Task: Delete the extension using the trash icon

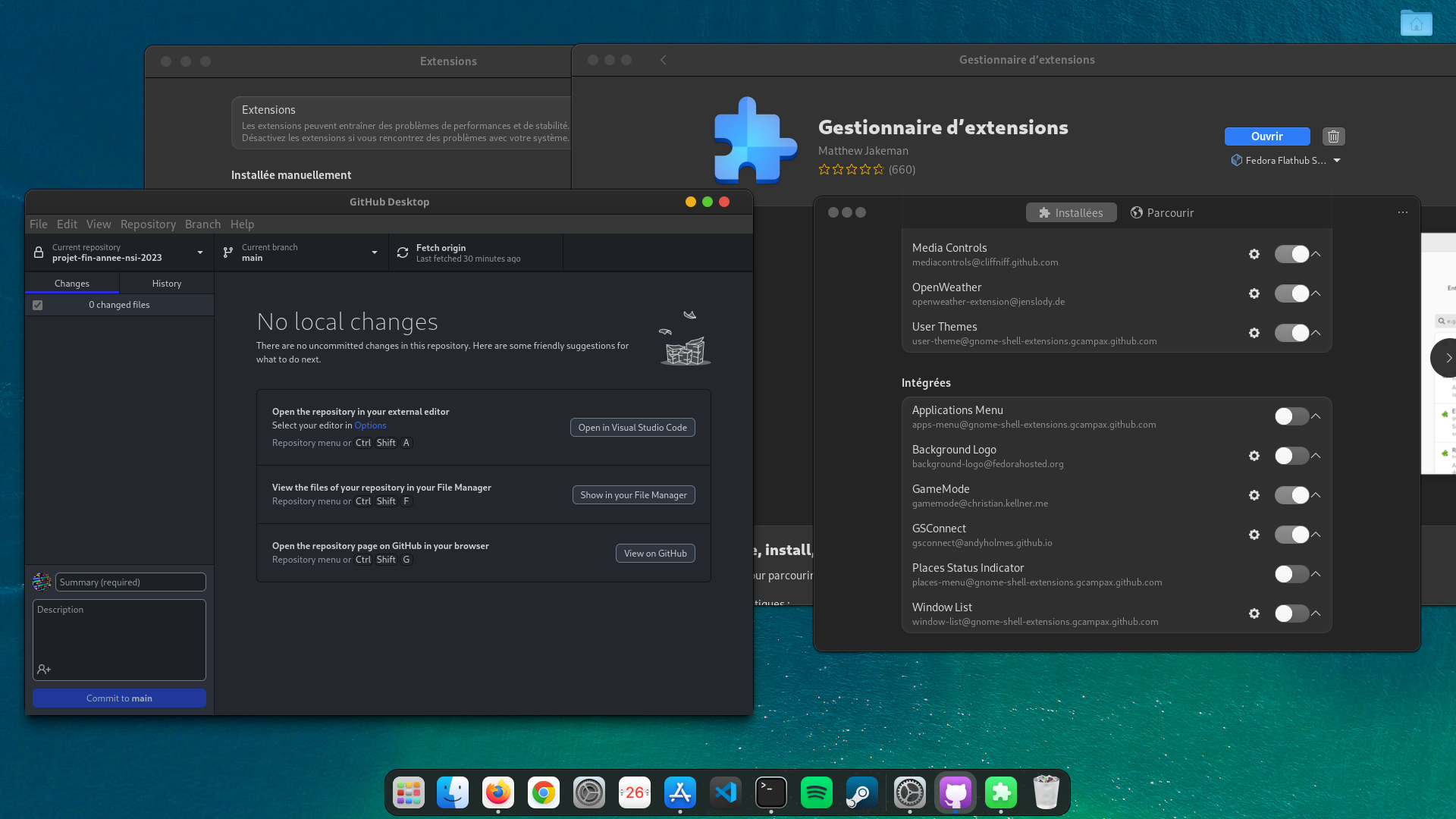Action: coord(1333,136)
